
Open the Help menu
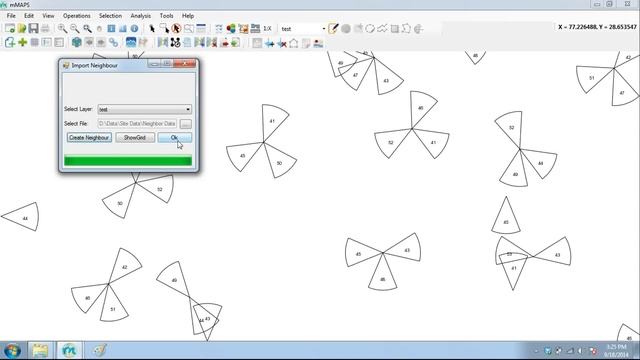point(188,16)
